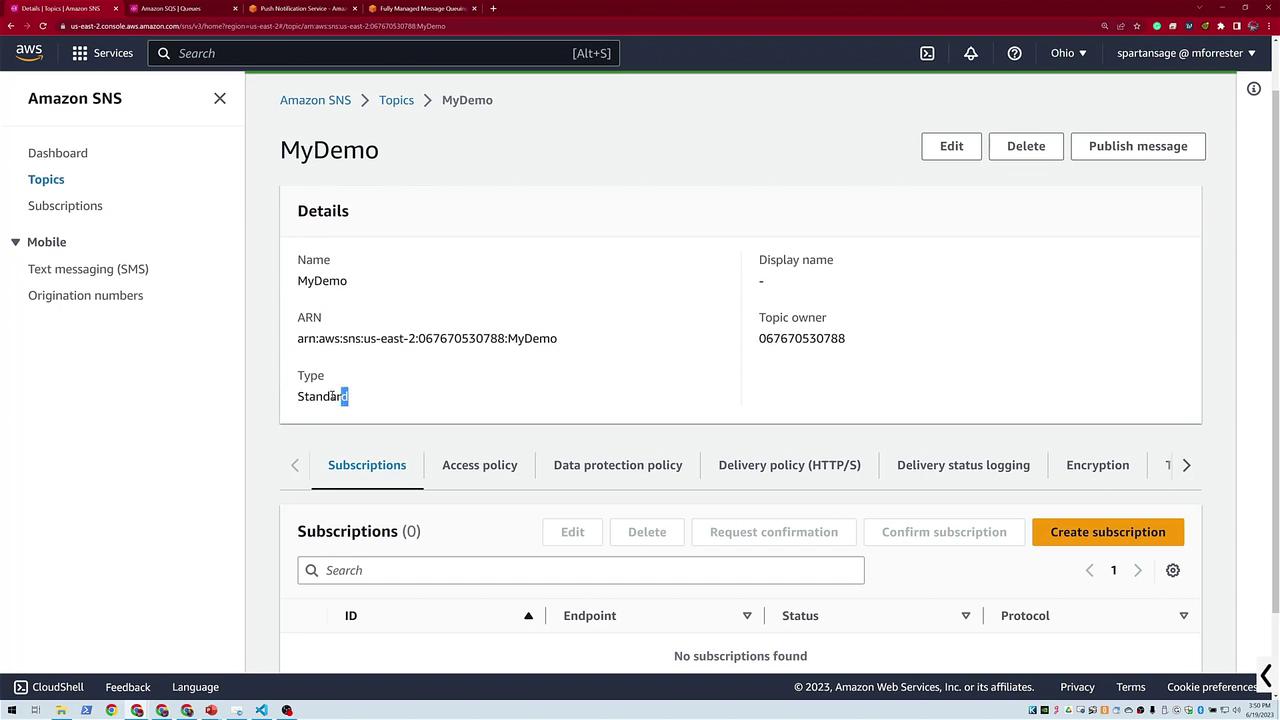Switch to the Access policy tab
The width and height of the screenshot is (1280, 720).
[479, 465]
